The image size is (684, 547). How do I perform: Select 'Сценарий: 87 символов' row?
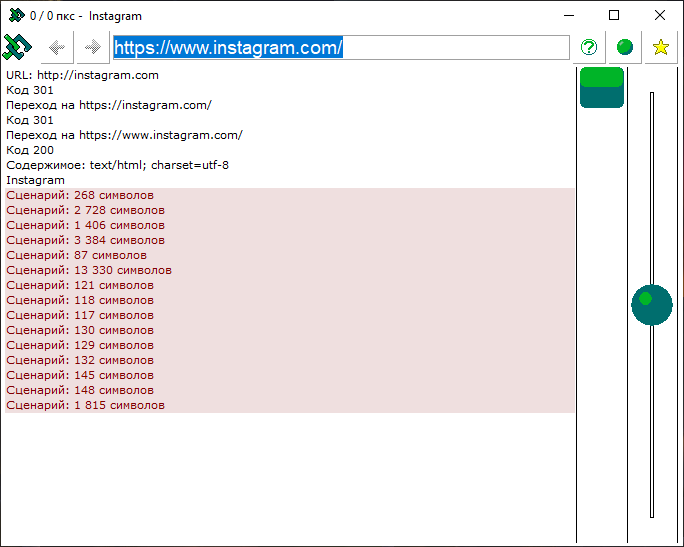(290, 255)
